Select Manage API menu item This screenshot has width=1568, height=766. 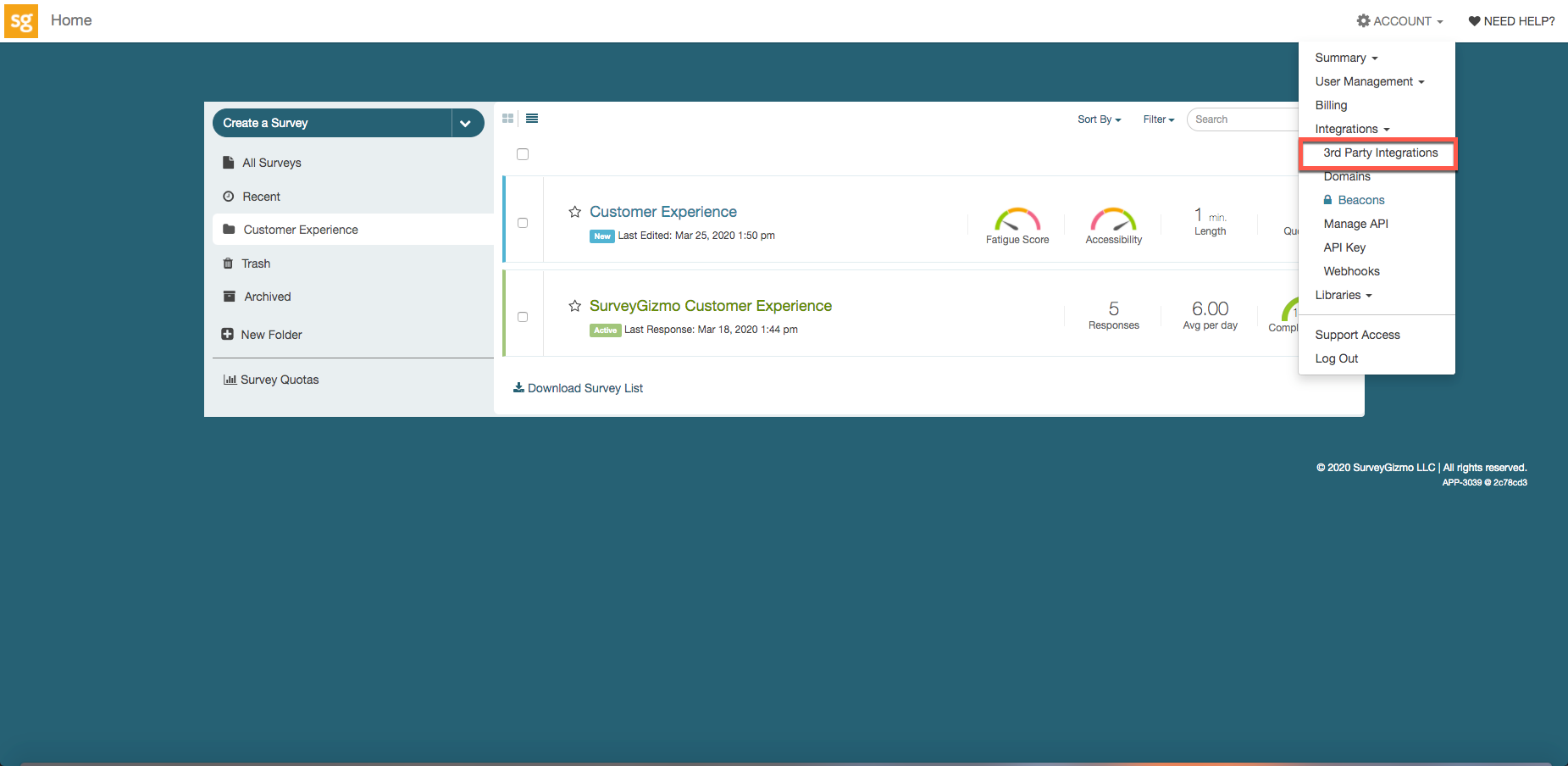coord(1356,224)
